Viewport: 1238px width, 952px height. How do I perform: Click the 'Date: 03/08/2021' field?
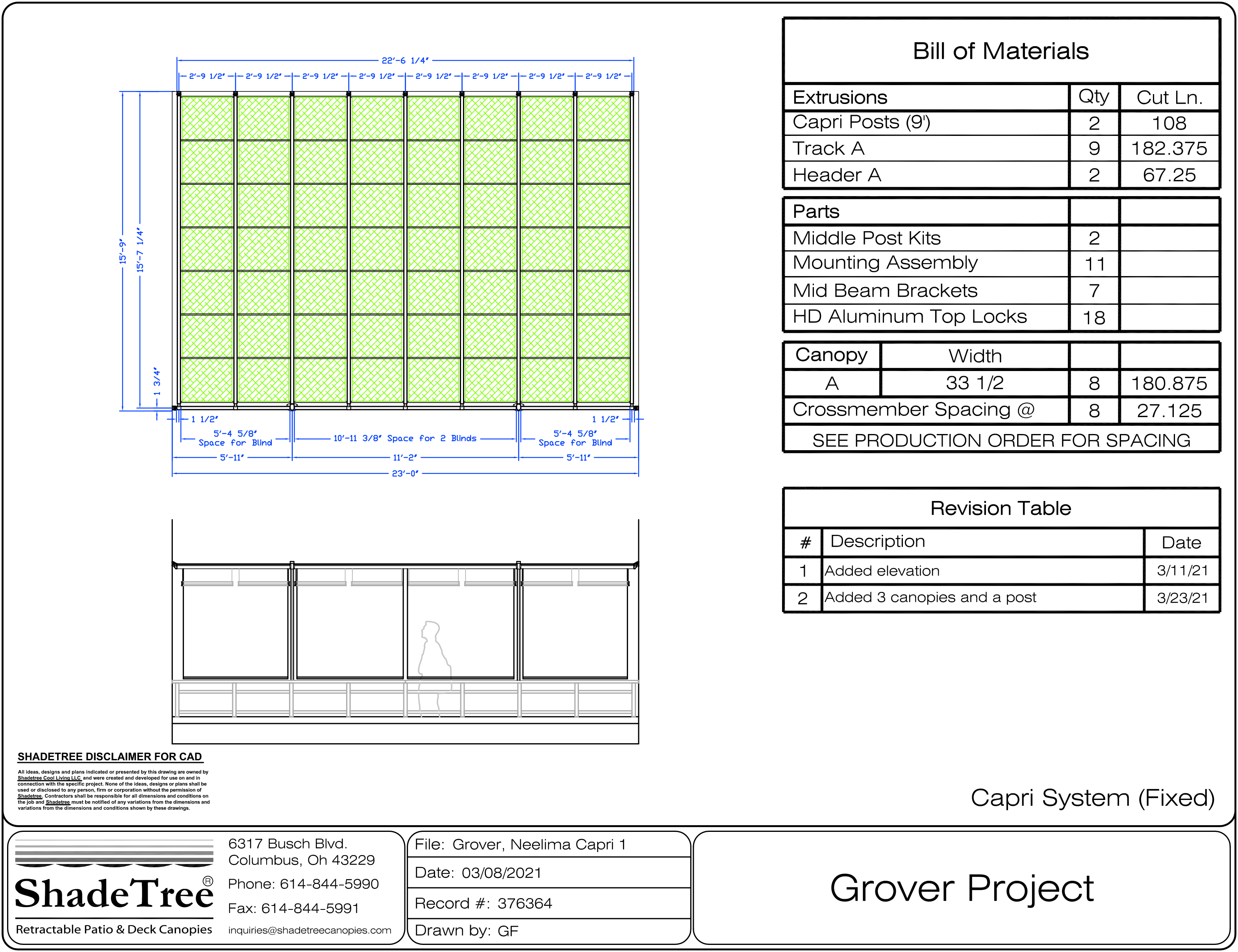tap(549, 873)
